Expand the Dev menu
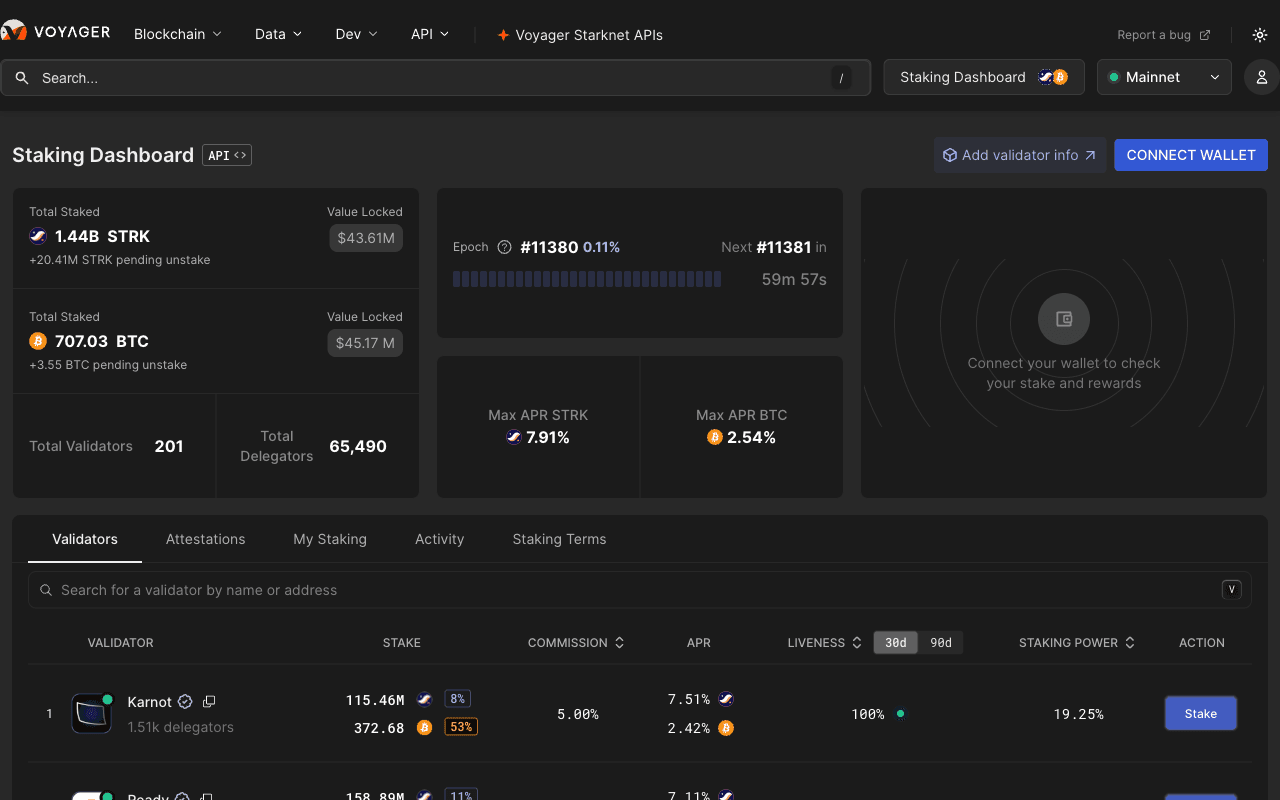 (356, 34)
